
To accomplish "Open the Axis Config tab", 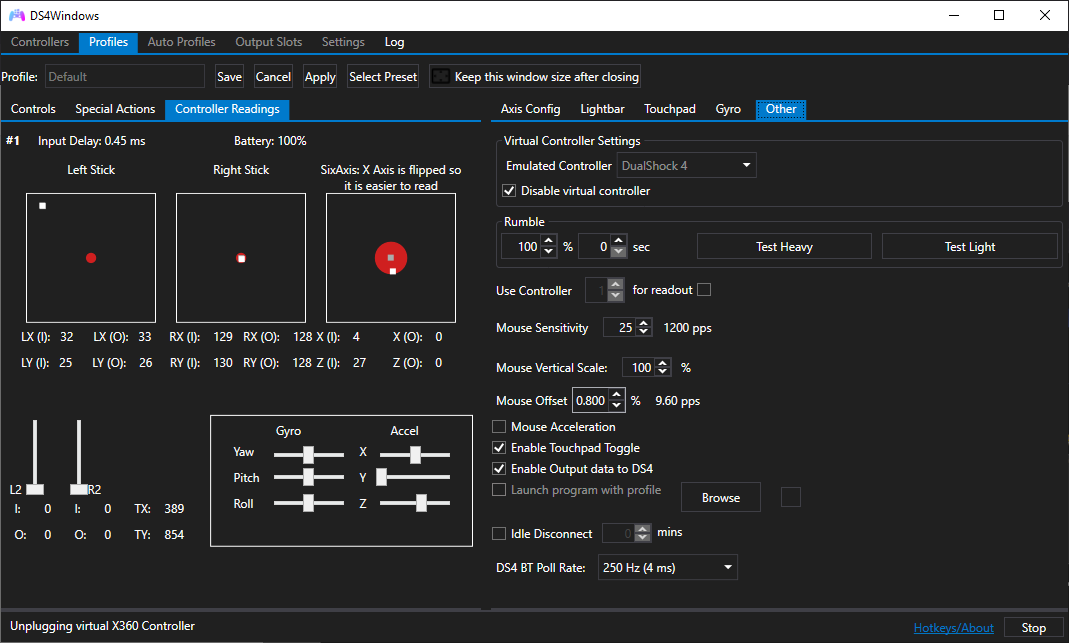I will 530,109.
